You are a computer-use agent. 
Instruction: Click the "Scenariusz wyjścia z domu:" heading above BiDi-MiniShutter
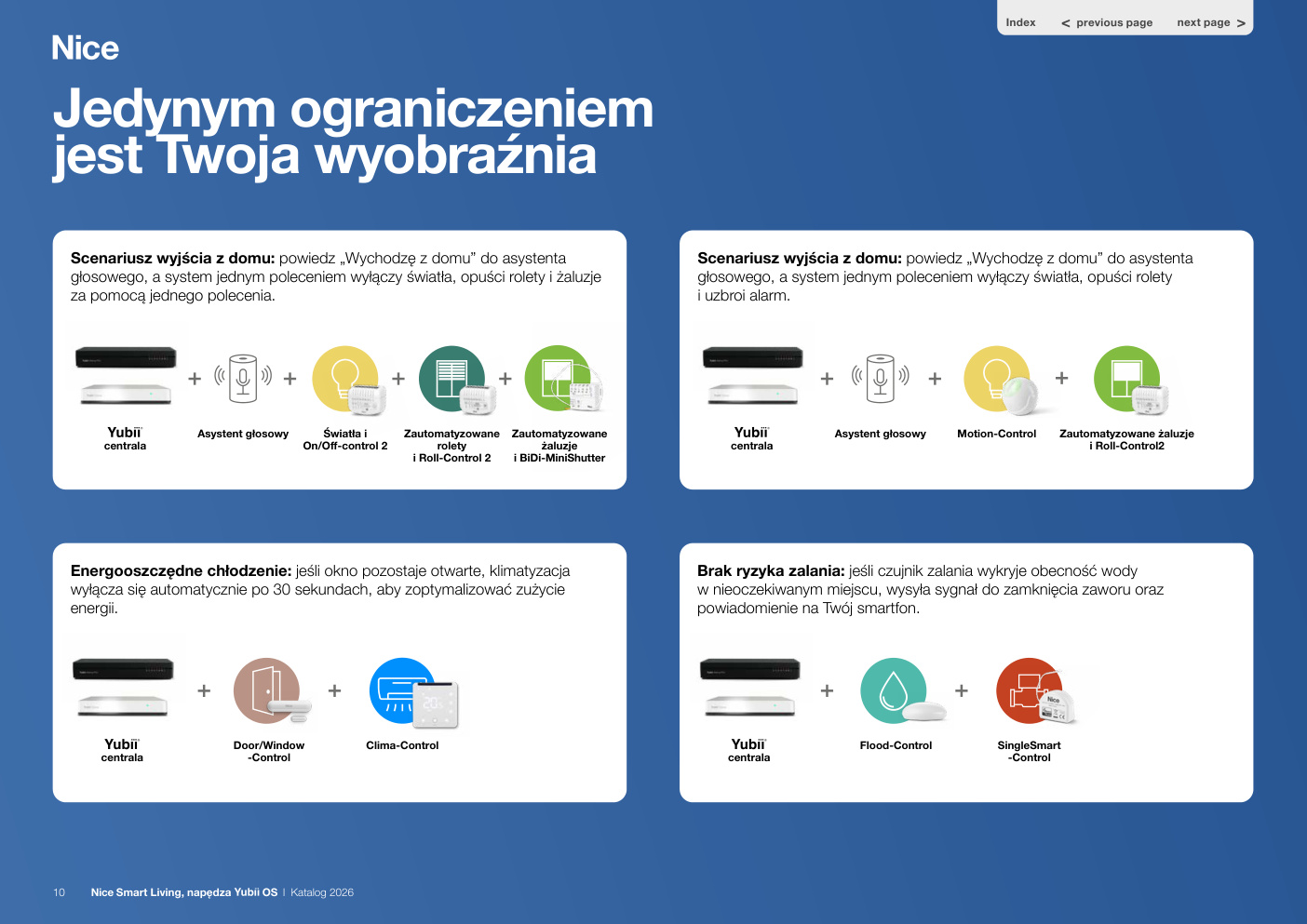(173, 258)
